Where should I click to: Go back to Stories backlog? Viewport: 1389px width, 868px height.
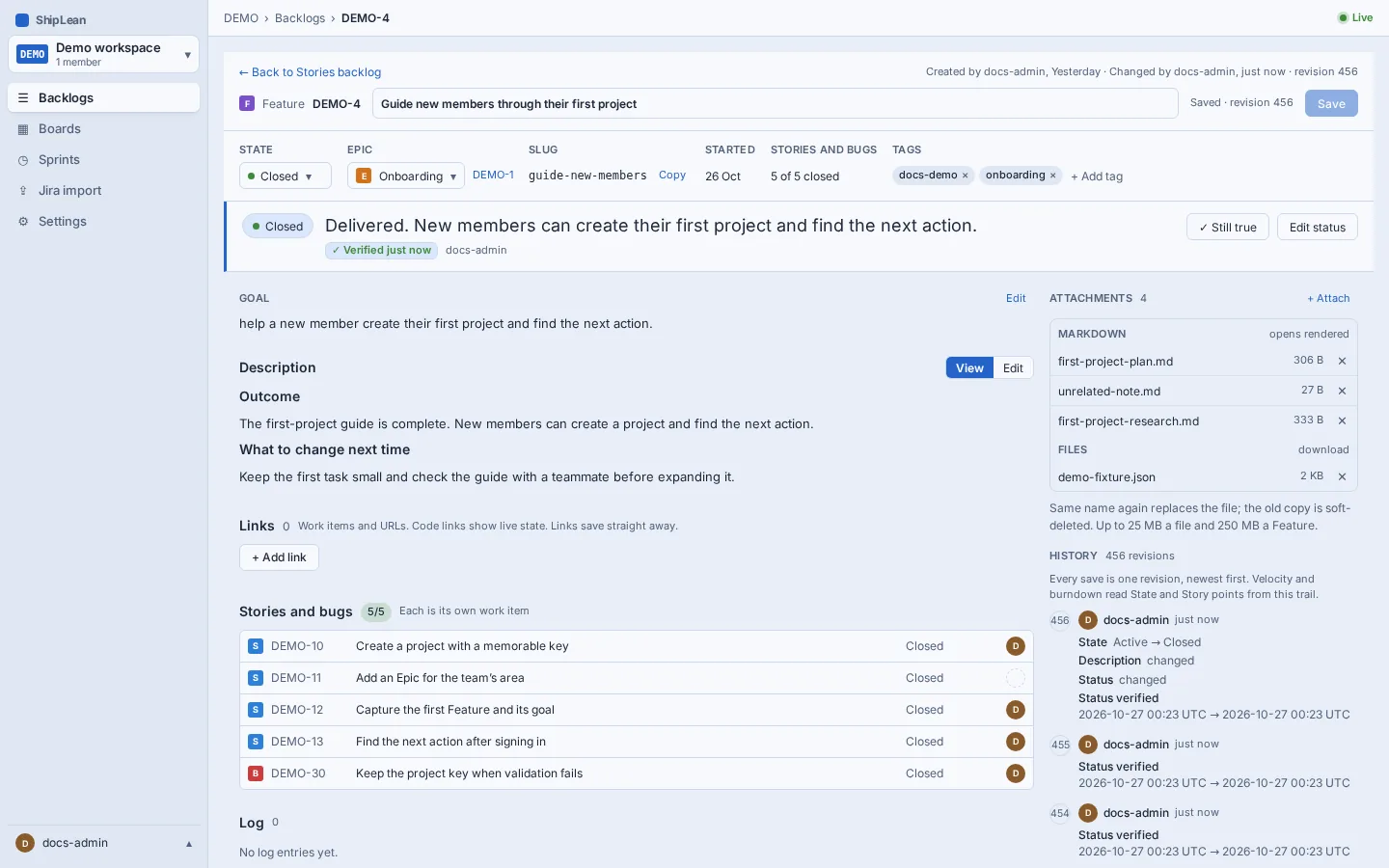(x=310, y=72)
